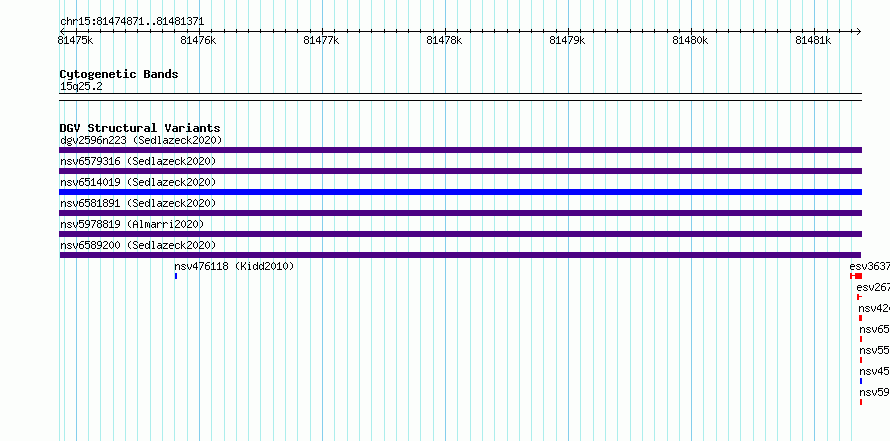Click the bright blue nsv6514019 variant bar
The image size is (890, 441).
460,192
